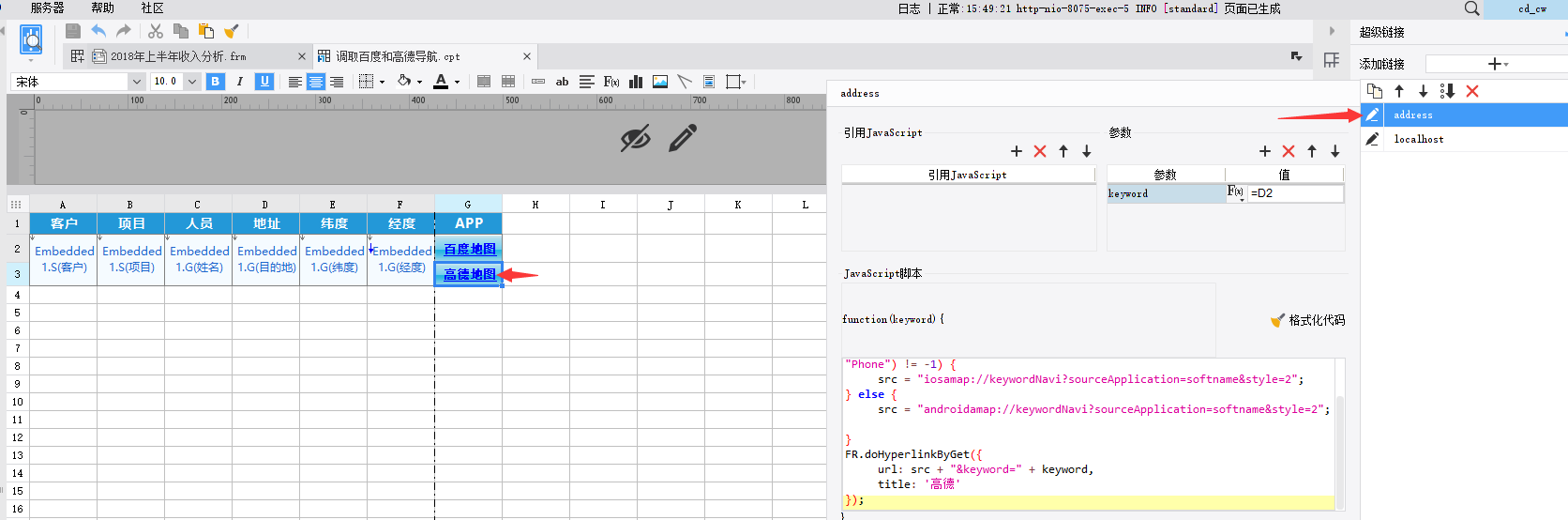This screenshot has height=520, width=1568.
Task: Insert an image into cell
Action: [x=660, y=82]
